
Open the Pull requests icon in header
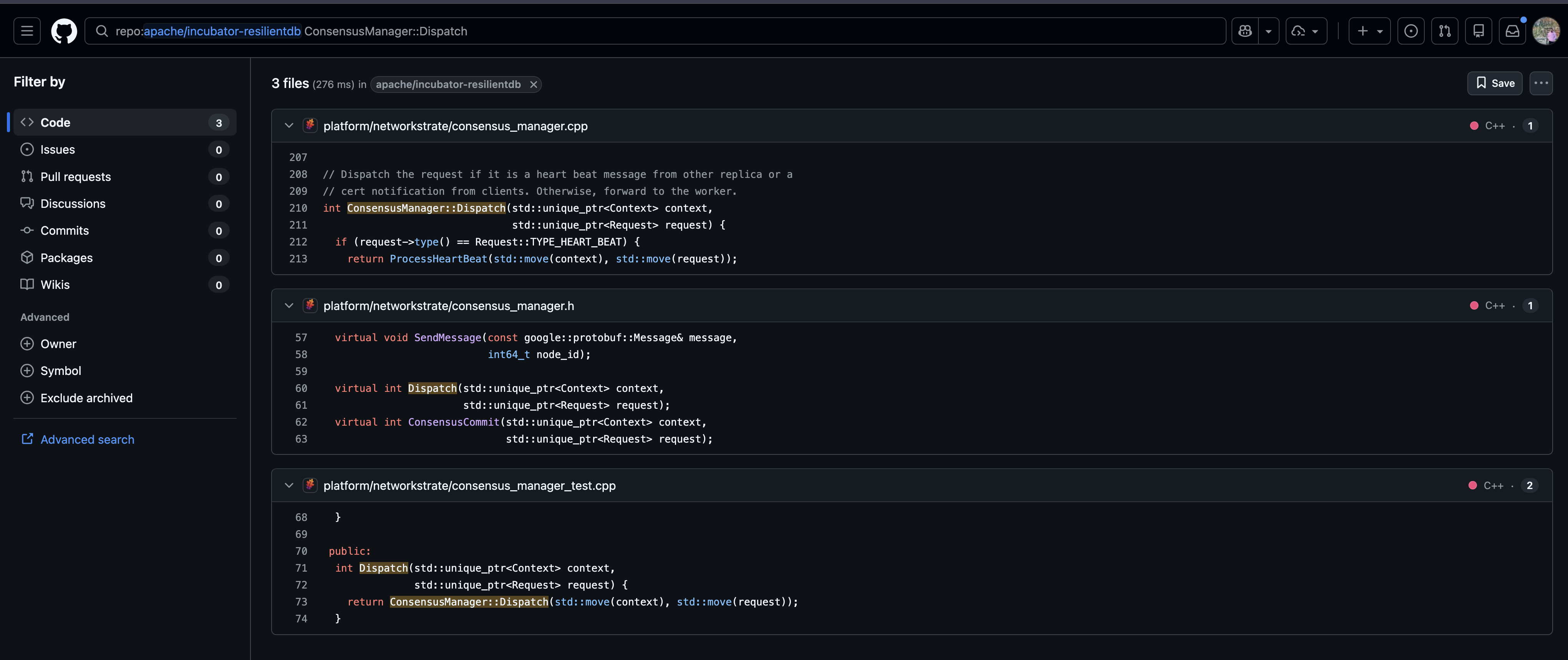click(x=1444, y=31)
